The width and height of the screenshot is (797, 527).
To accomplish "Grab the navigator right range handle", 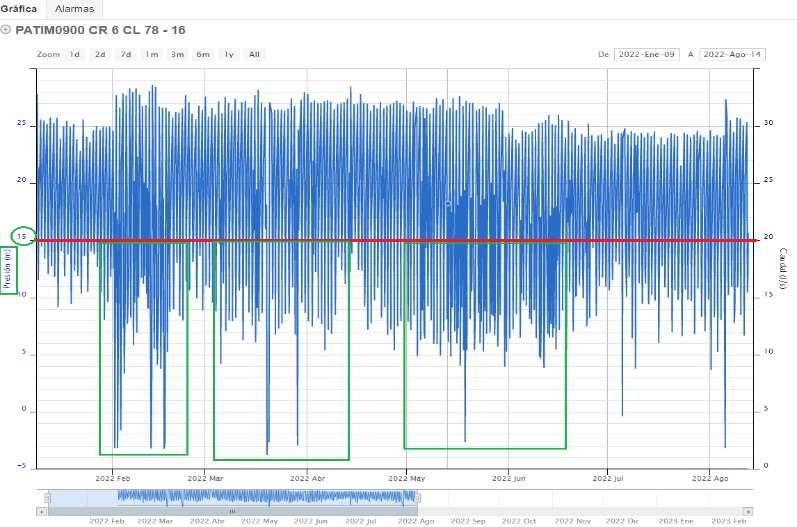I will (417, 498).
